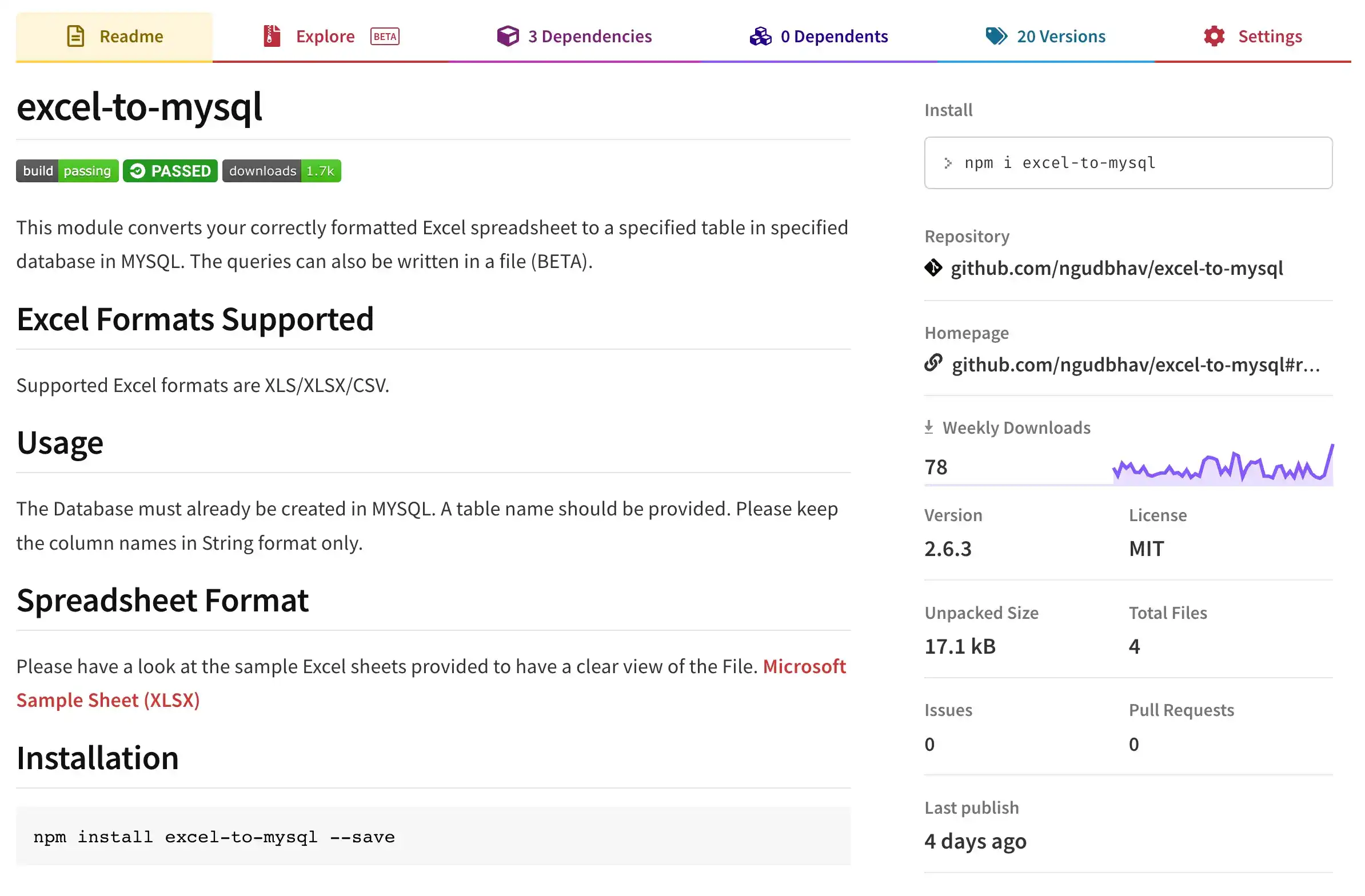
Task: Click the downloads 1.7k badge
Action: (x=282, y=170)
